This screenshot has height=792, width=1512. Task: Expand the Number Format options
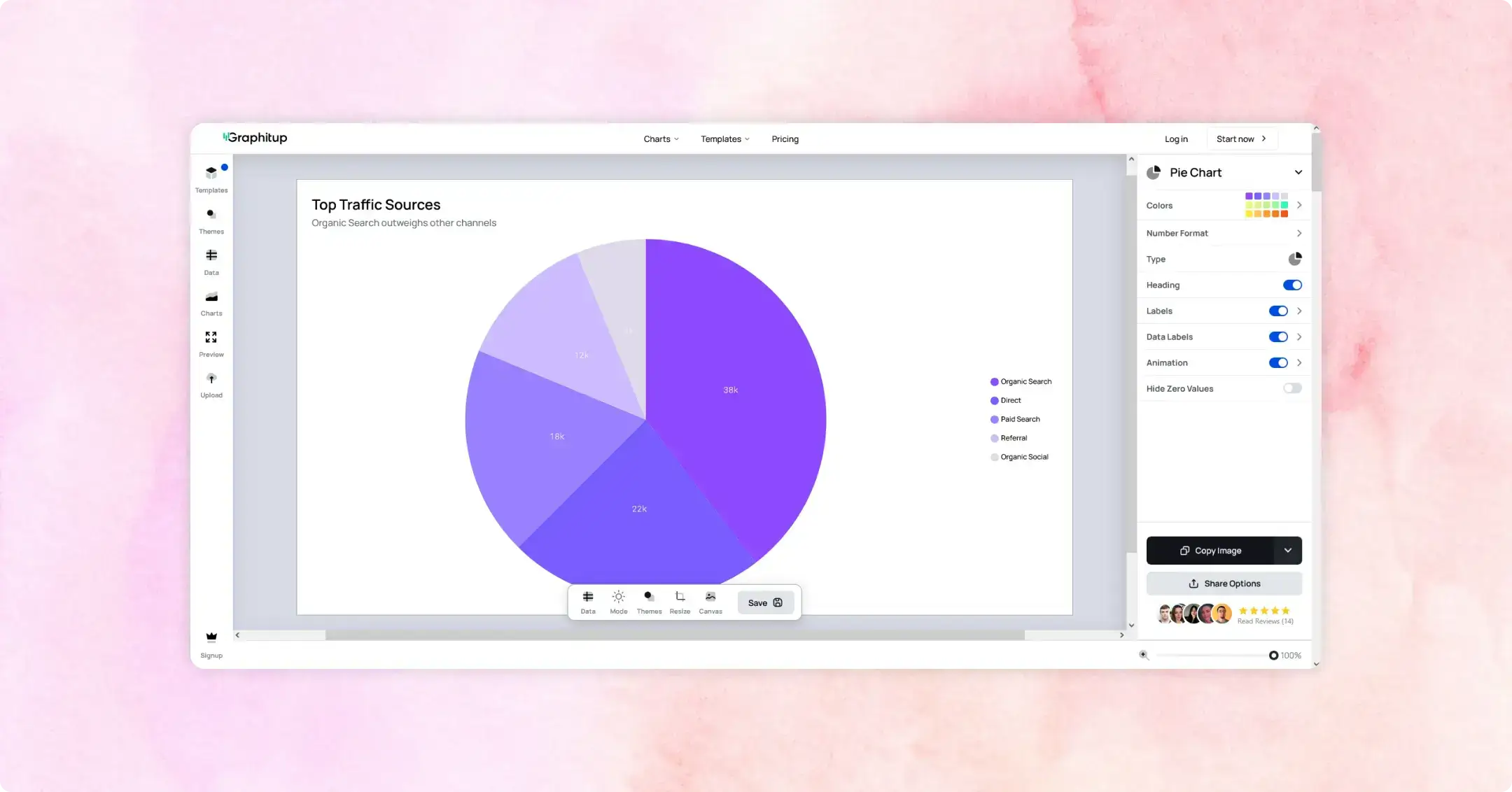[x=1298, y=233]
